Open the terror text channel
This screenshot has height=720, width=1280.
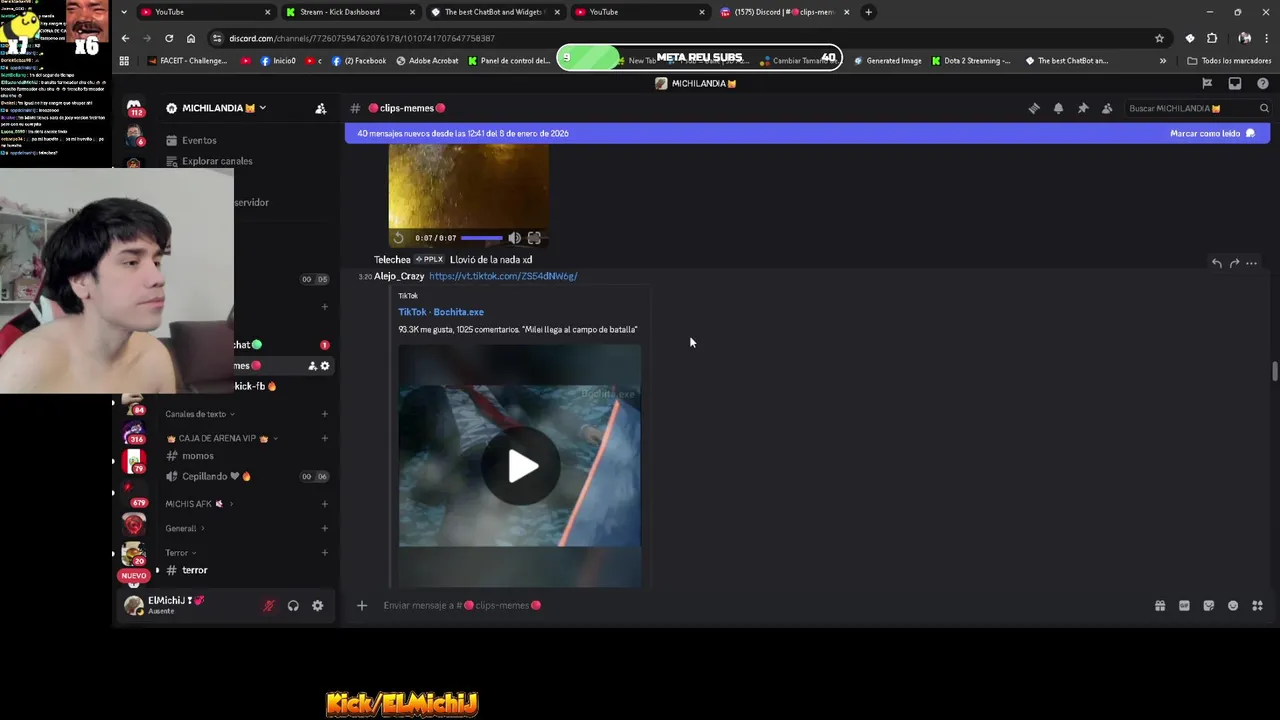(x=194, y=570)
